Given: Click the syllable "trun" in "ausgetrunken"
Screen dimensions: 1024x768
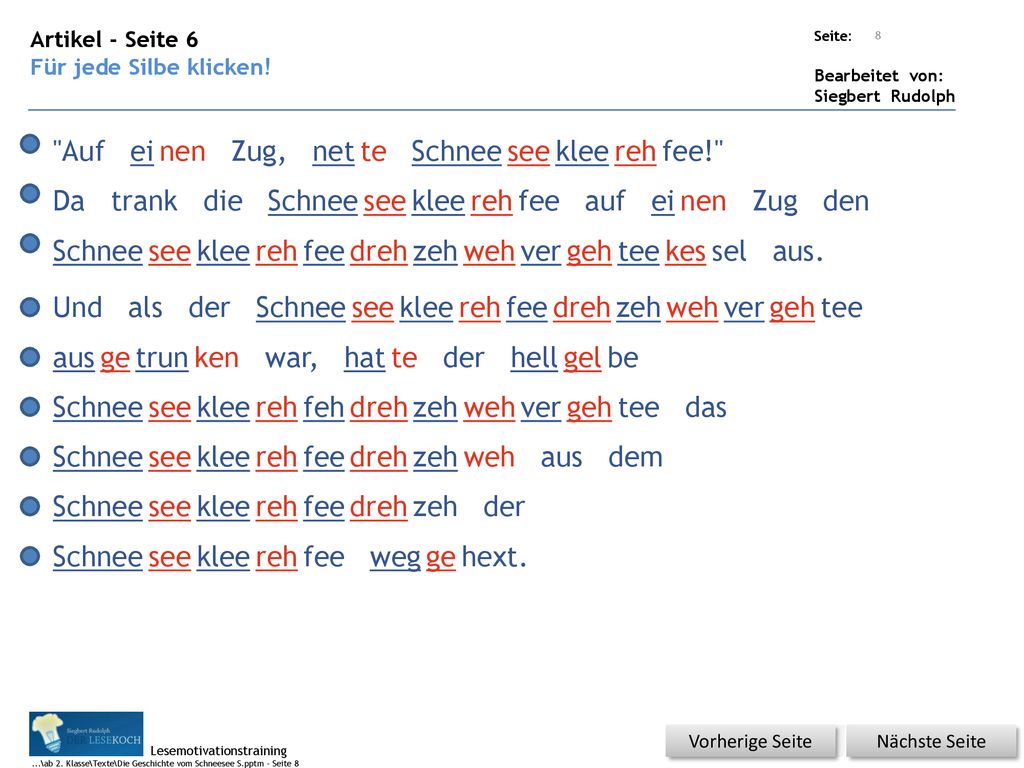Looking at the screenshot, I should point(162,358).
